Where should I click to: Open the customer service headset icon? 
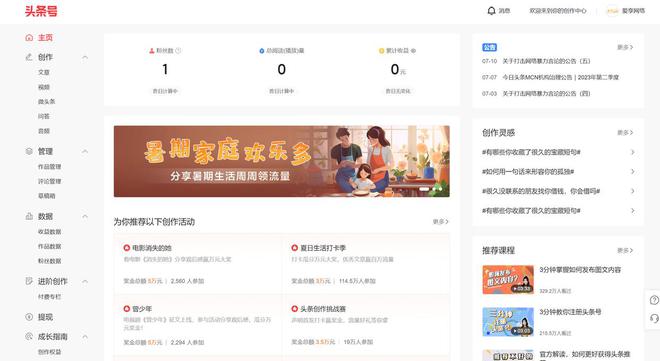pyautogui.click(x=654, y=319)
